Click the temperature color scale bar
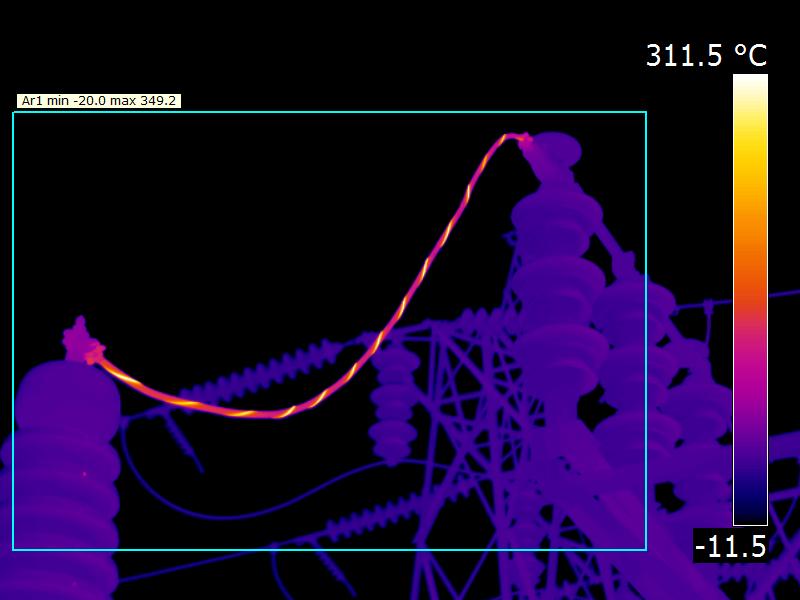This screenshot has width=800, height=600. pos(751,299)
